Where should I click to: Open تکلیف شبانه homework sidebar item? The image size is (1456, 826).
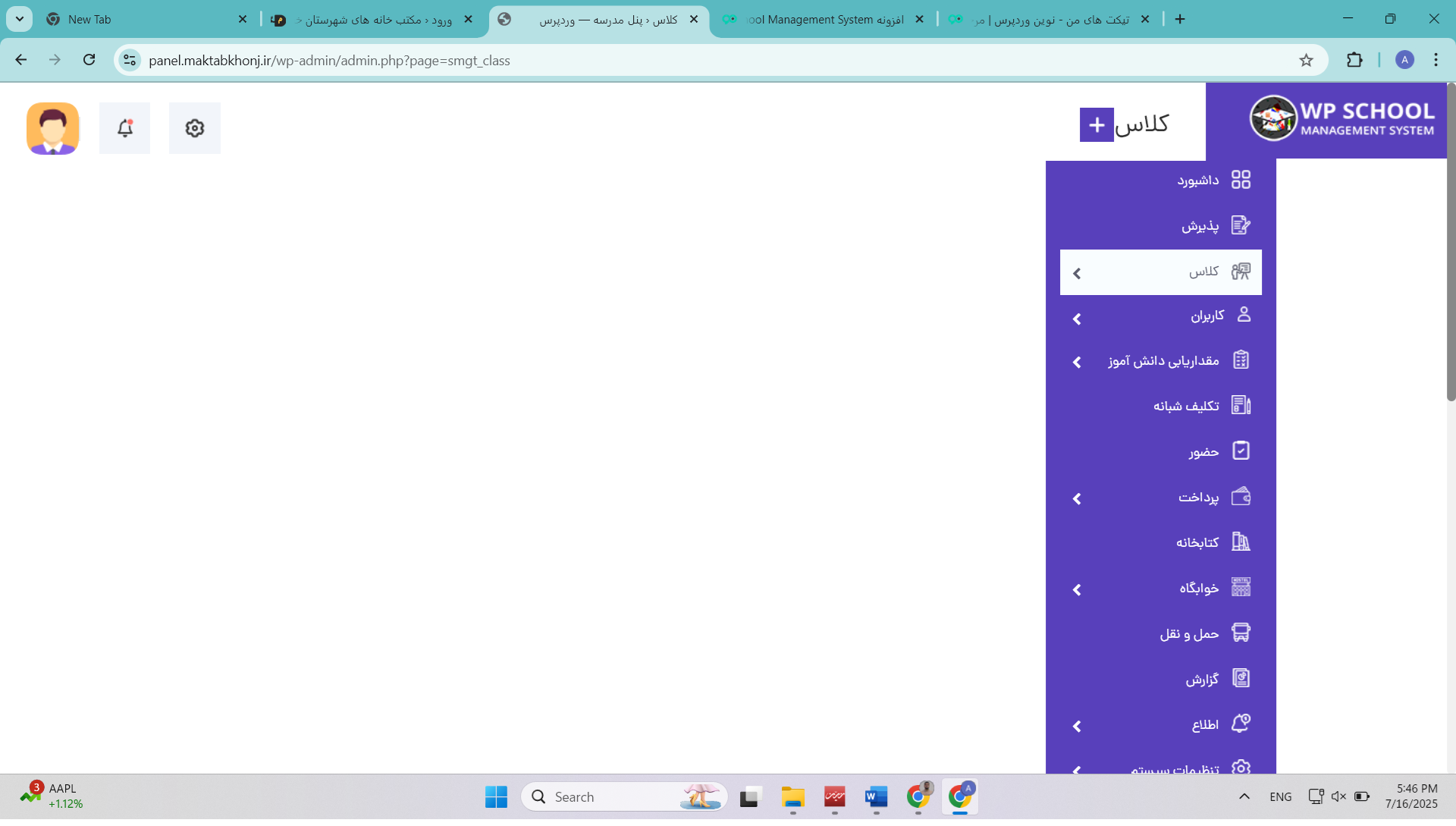tap(1186, 407)
